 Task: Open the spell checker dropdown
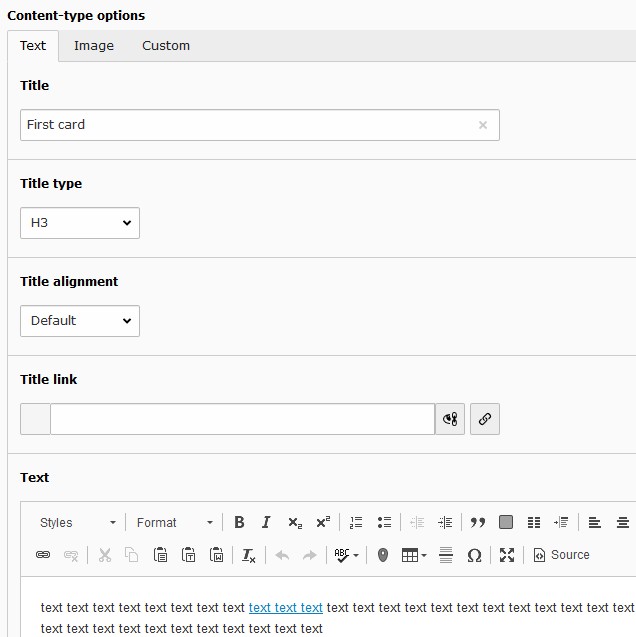pos(346,555)
